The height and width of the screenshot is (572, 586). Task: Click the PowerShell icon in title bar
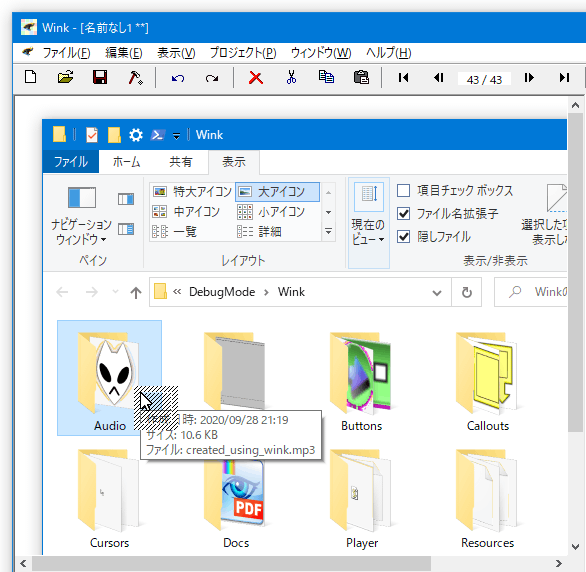click(157, 135)
